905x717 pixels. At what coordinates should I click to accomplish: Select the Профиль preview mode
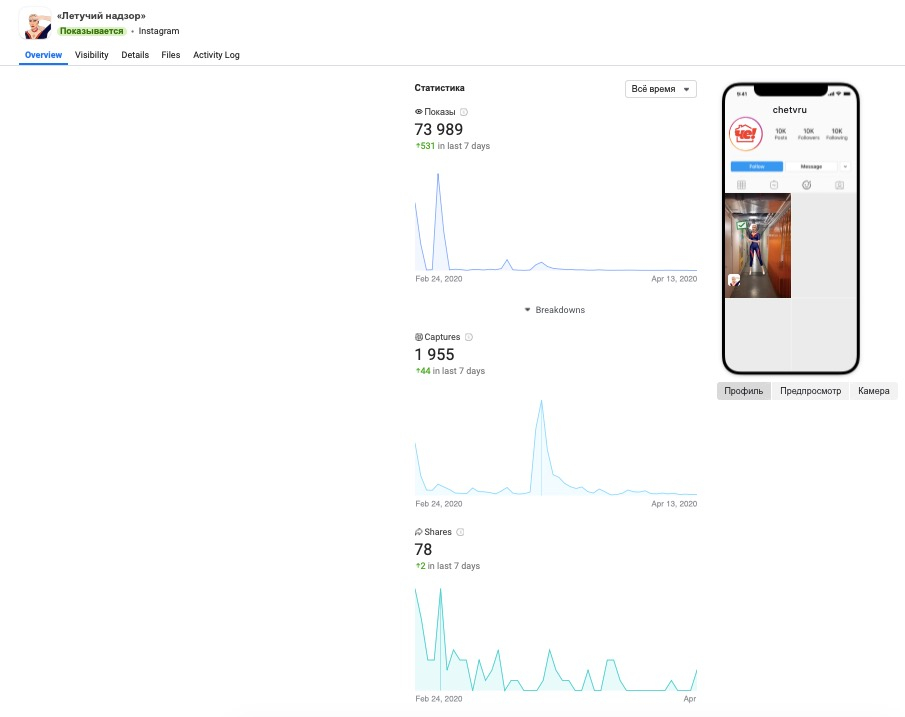pyautogui.click(x=743, y=391)
